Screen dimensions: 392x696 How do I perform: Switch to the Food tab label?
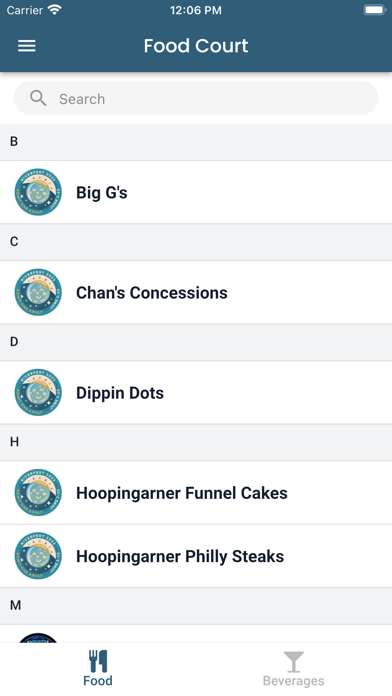98,680
